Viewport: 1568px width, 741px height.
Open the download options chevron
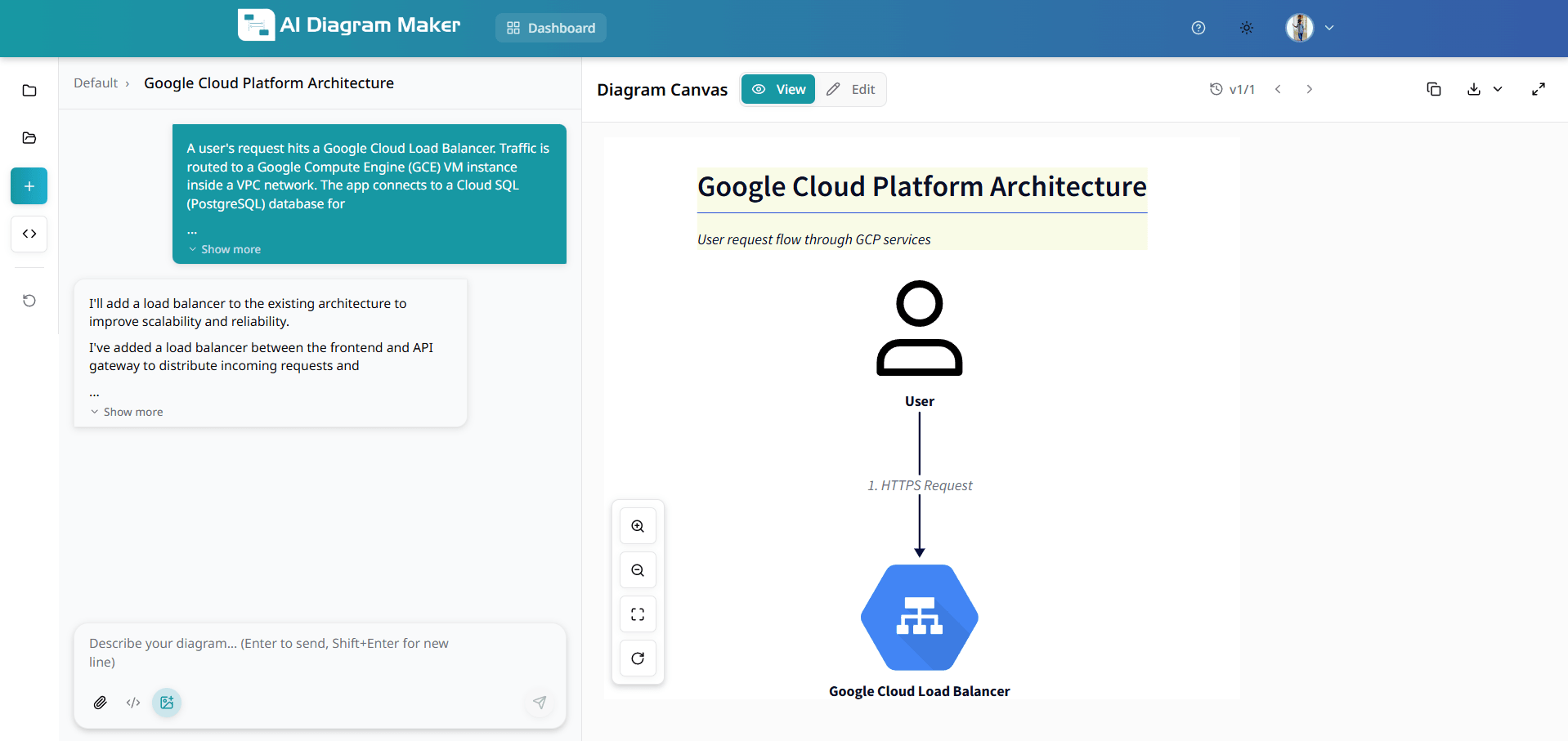pos(1499,89)
